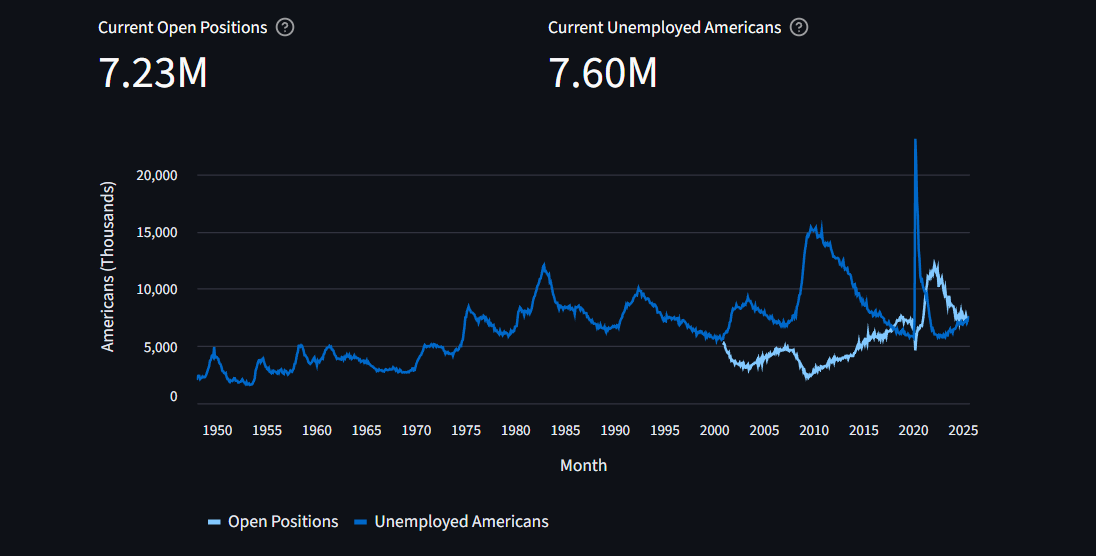Click the 7.60M unemployed value

[603, 73]
